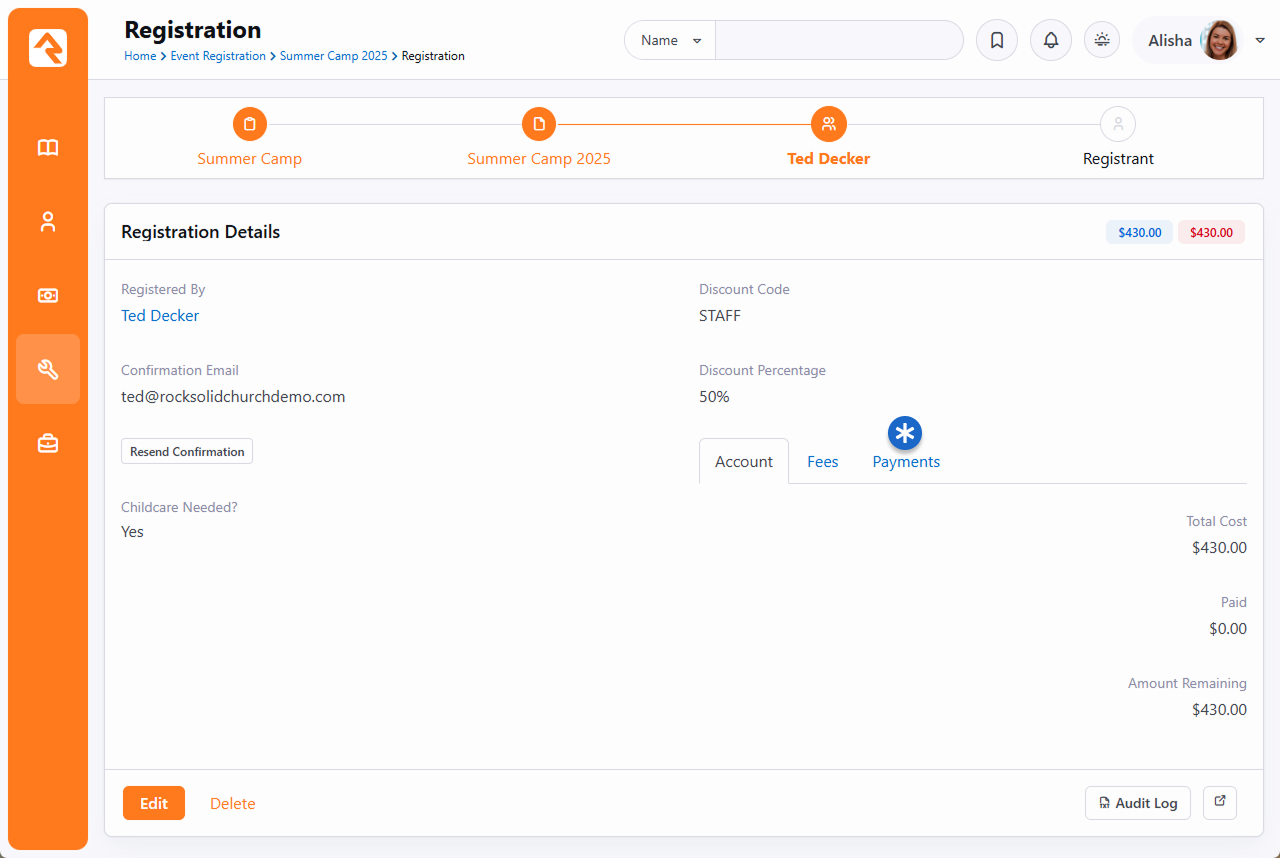Click the search input field in header
The width and height of the screenshot is (1280, 858).
(x=838, y=41)
